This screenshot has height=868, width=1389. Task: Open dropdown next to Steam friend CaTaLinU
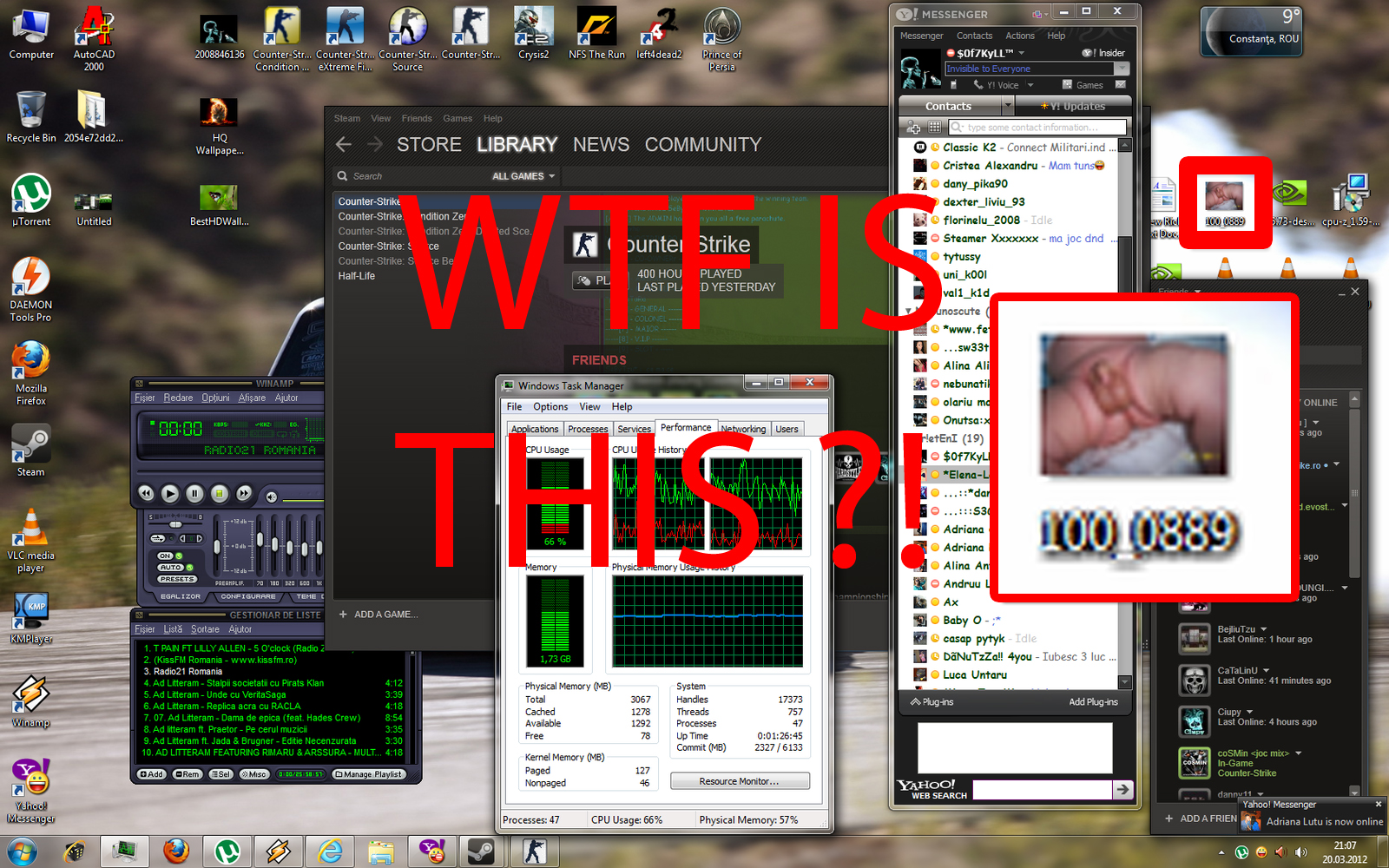pos(1266,670)
